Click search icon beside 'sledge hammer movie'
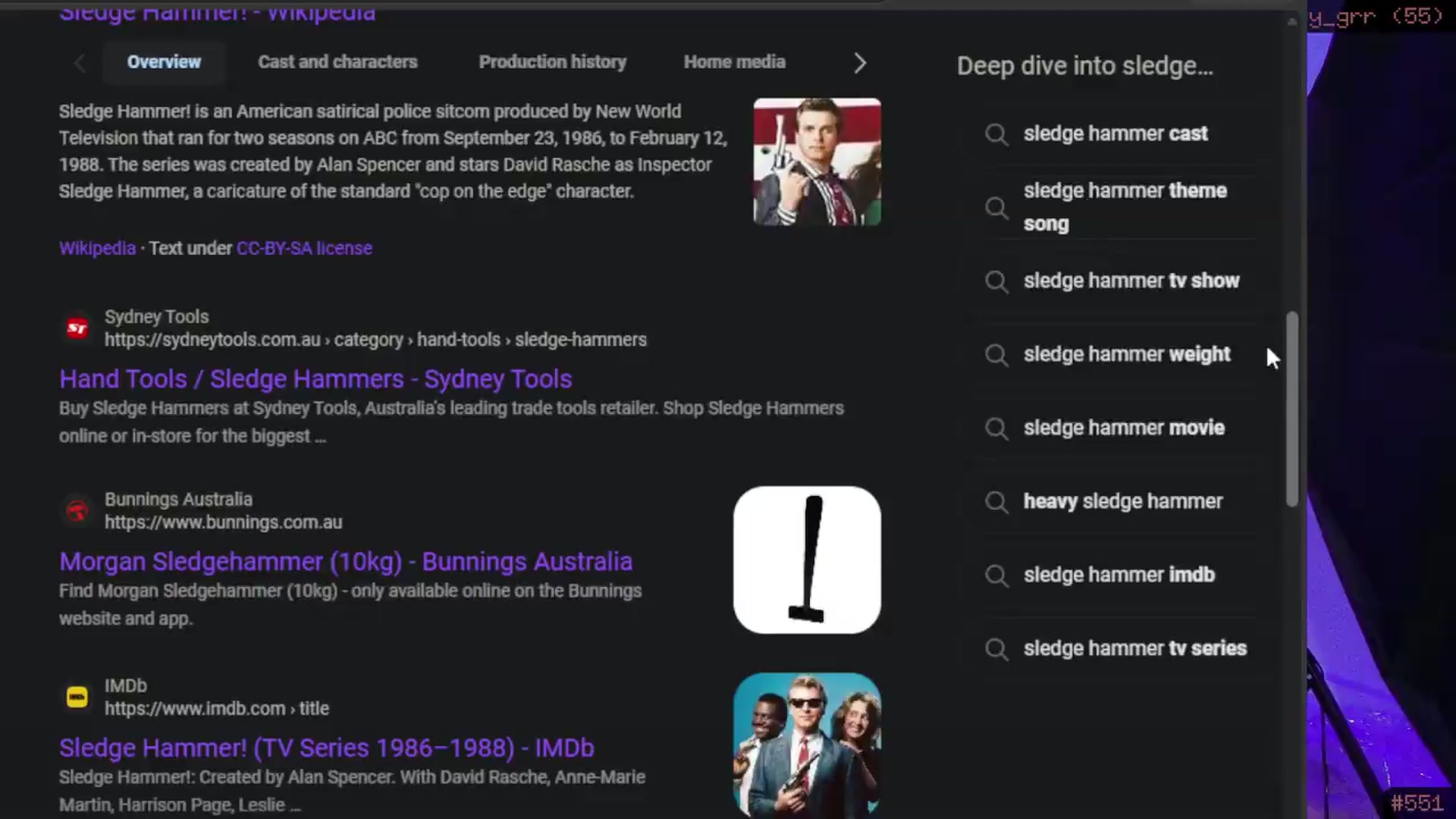This screenshot has height=819, width=1456. pos(997,429)
